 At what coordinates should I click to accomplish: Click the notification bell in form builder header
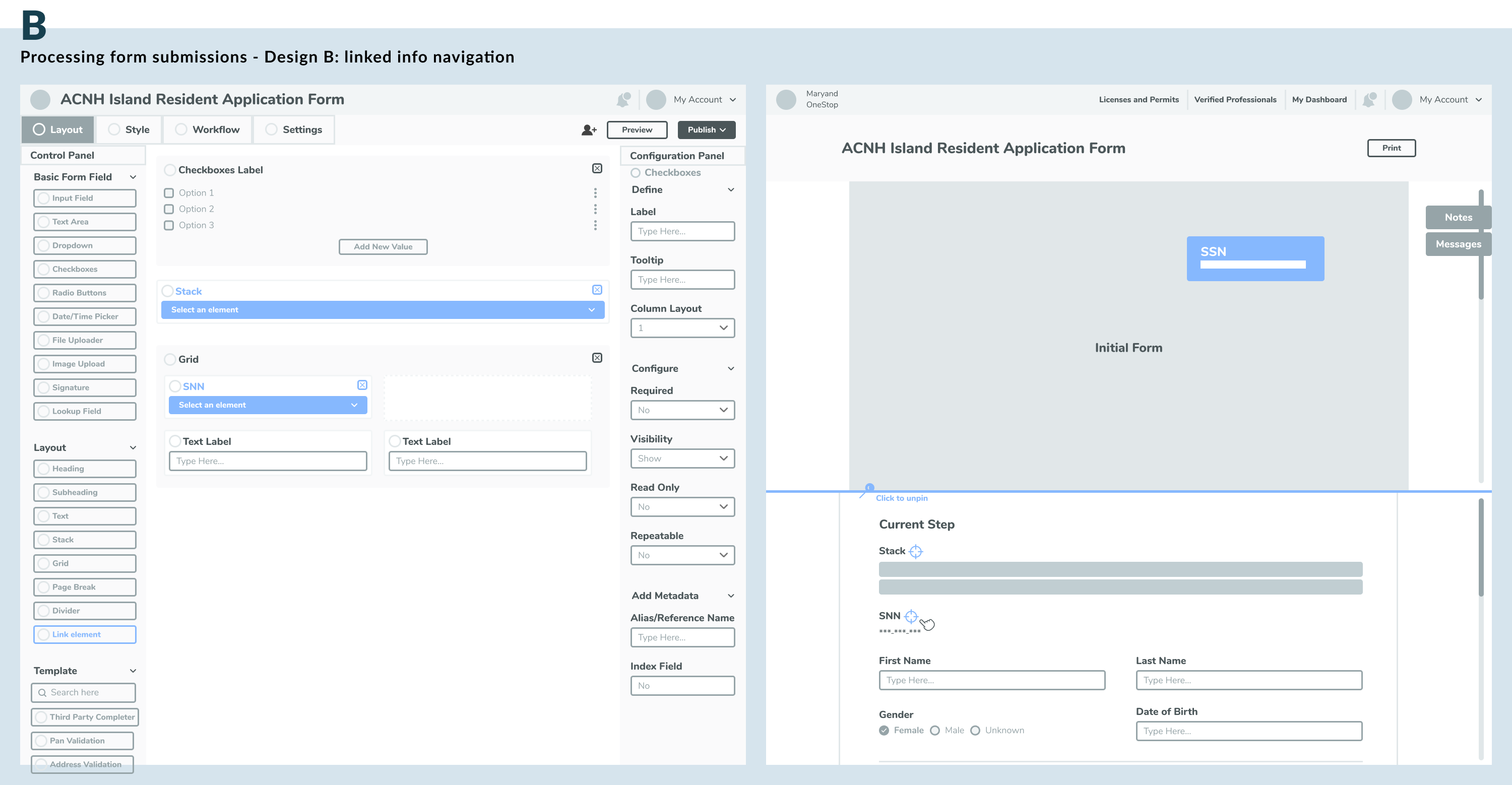[x=623, y=100]
